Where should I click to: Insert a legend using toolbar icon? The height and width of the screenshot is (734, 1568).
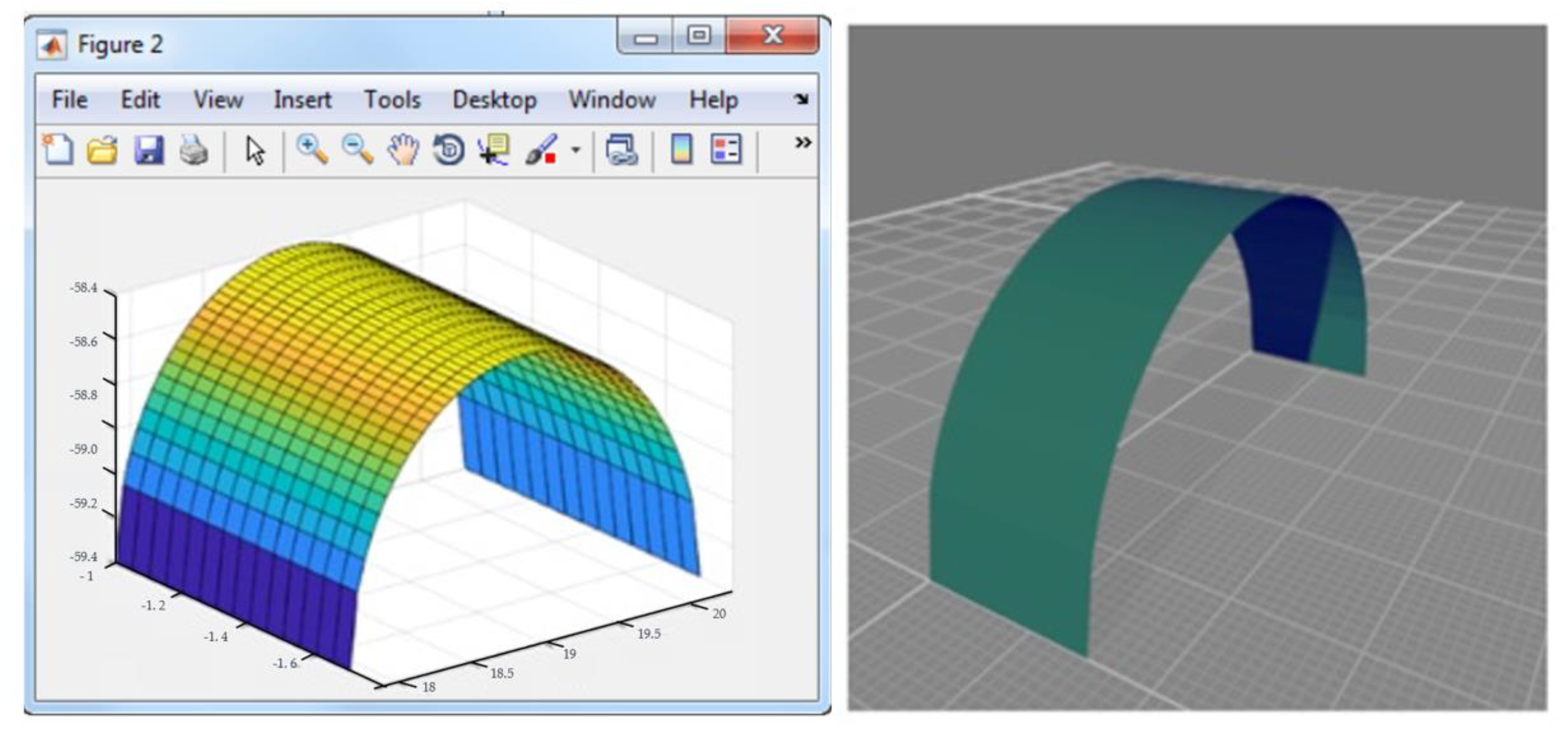(725, 150)
